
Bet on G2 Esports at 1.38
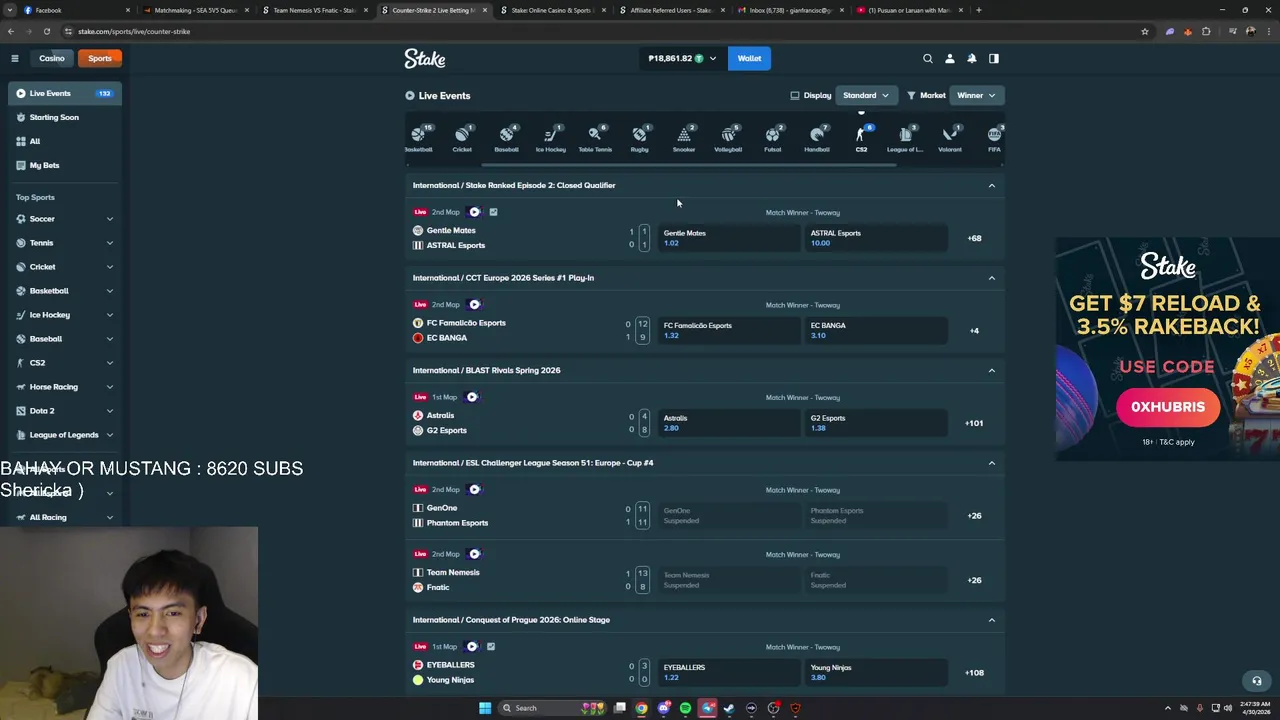click(874, 423)
